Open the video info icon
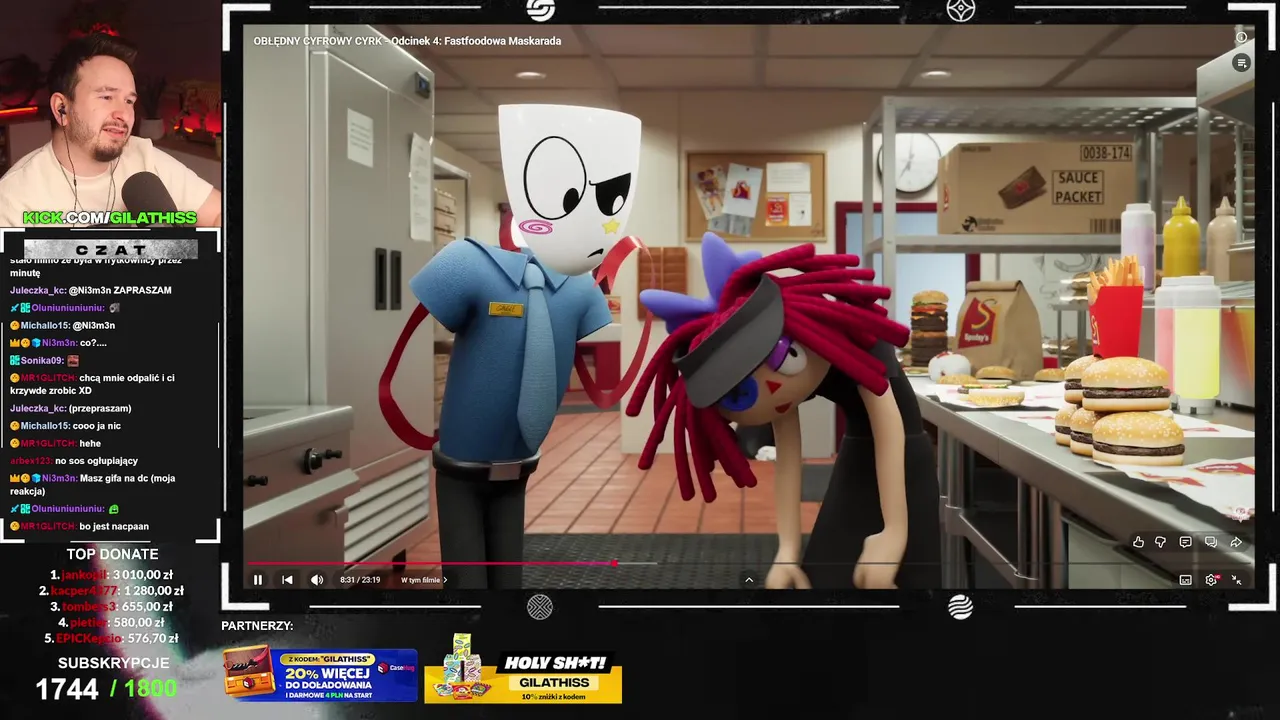 pos(1241,38)
